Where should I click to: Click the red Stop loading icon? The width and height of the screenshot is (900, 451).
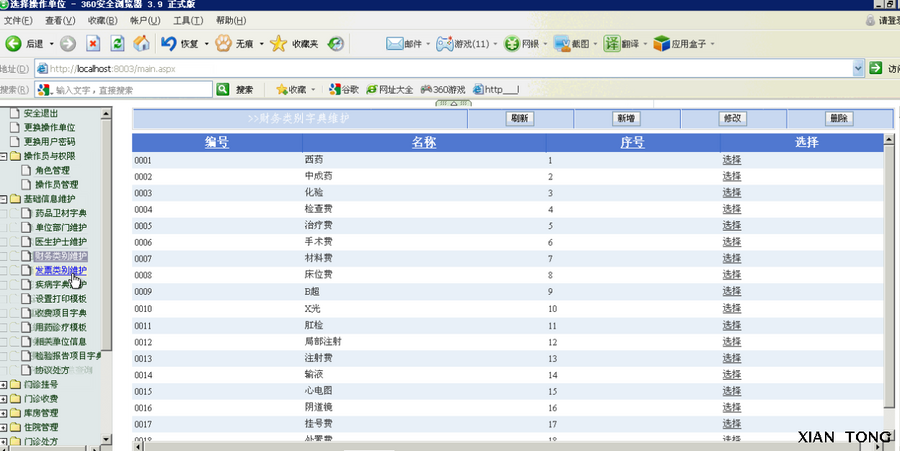pyautogui.click(x=93, y=44)
